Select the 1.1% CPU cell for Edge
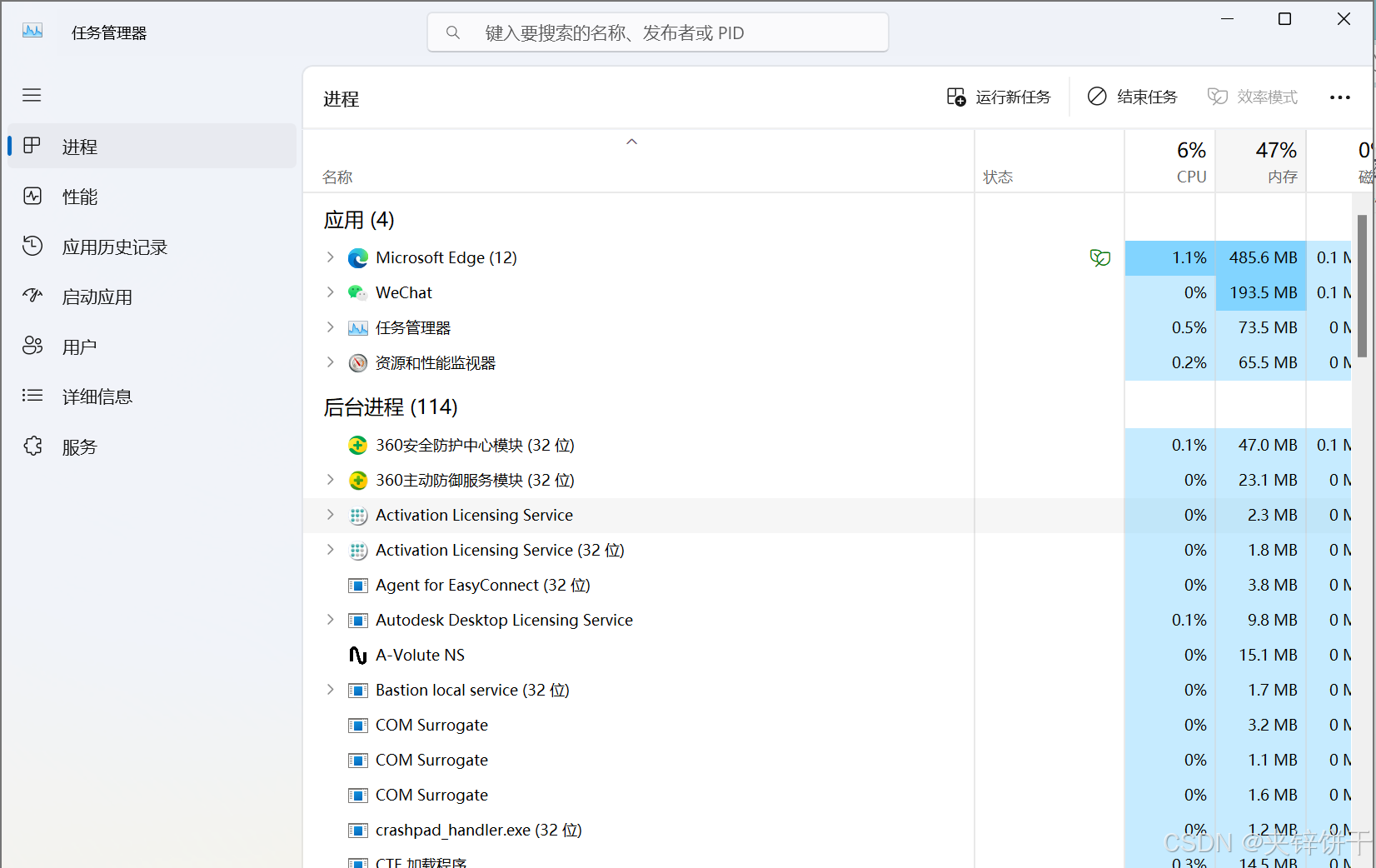The width and height of the screenshot is (1376, 868). (1170, 258)
